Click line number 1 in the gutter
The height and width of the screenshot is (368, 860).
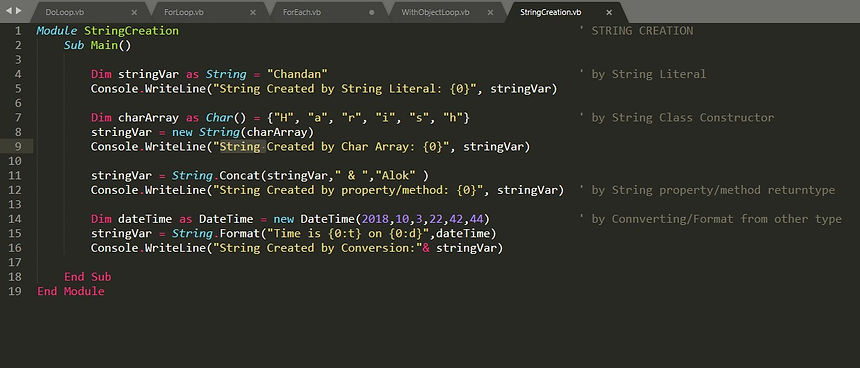tap(18, 31)
